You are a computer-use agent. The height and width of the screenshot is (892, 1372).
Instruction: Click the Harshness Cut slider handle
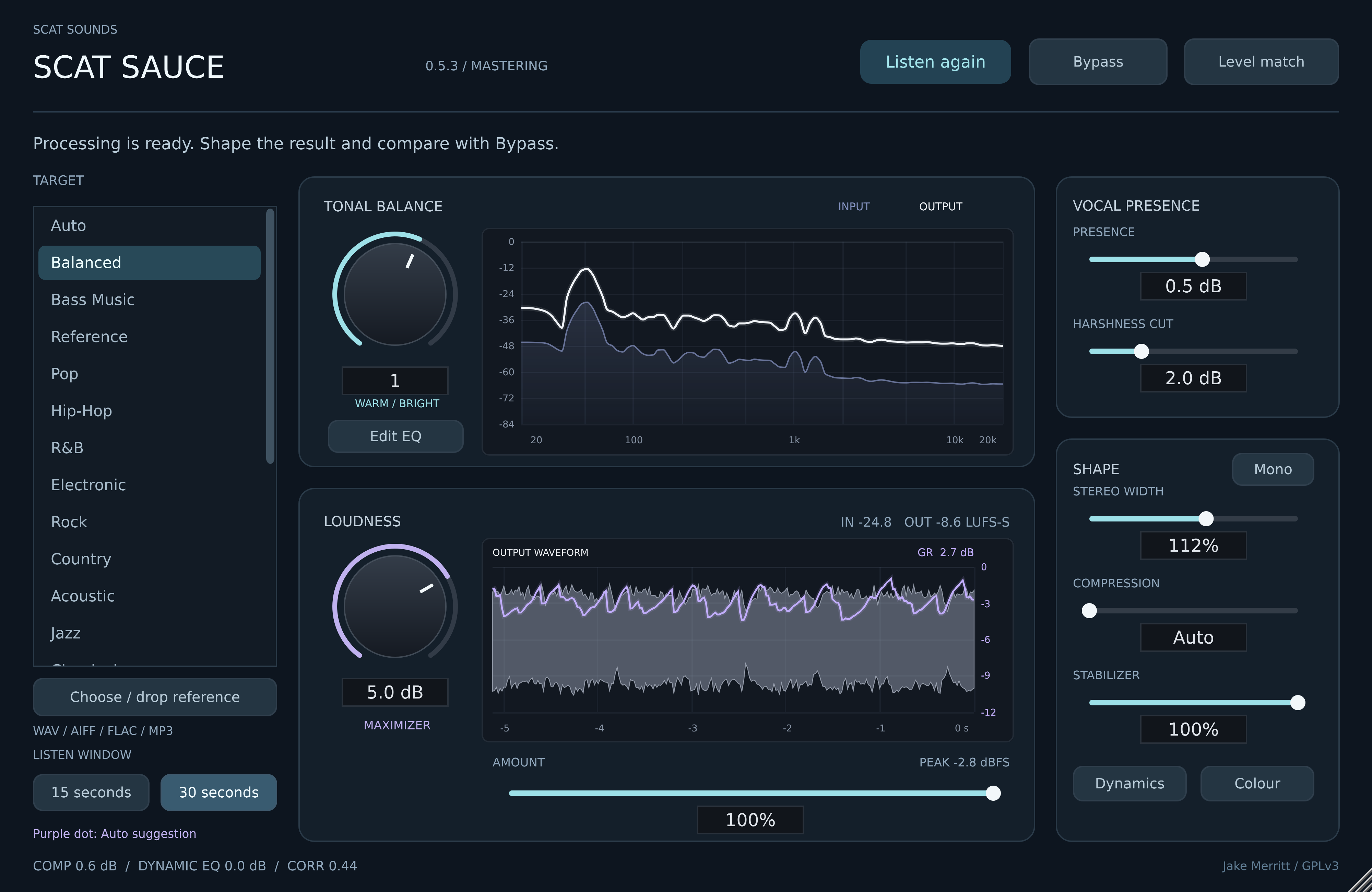(1142, 351)
